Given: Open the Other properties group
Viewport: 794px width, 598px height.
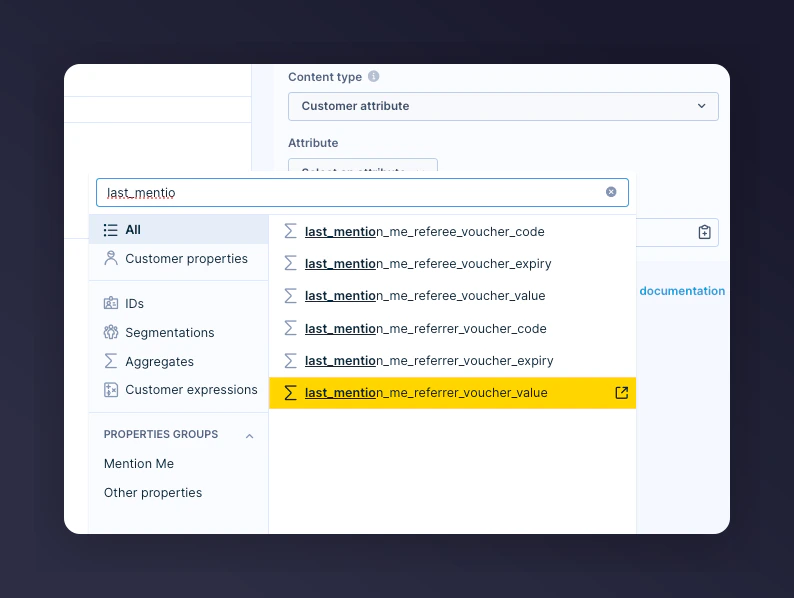Looking at the screenshot, I should [153, 492].
